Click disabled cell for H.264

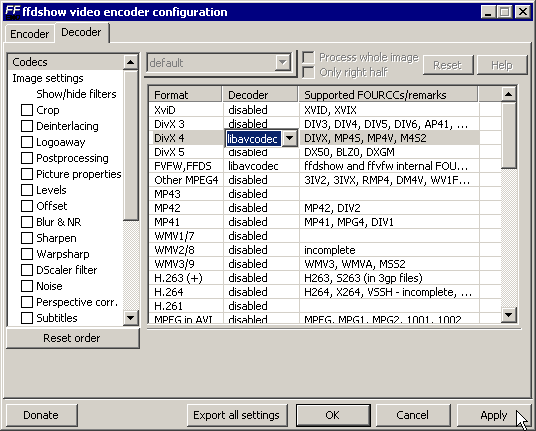260,292
